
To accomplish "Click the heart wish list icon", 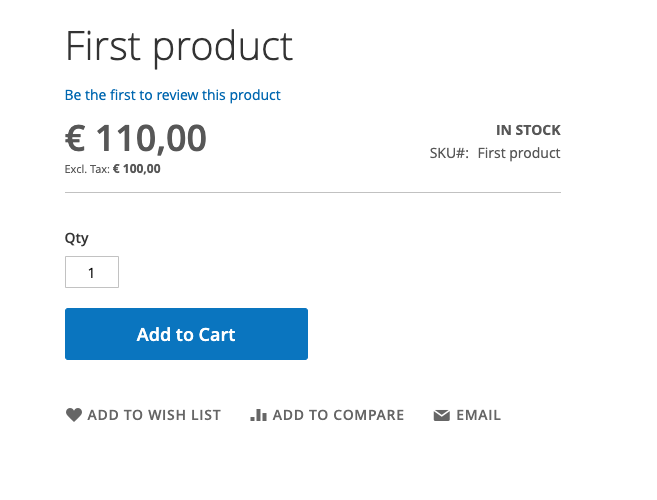I will pos(74,415).
